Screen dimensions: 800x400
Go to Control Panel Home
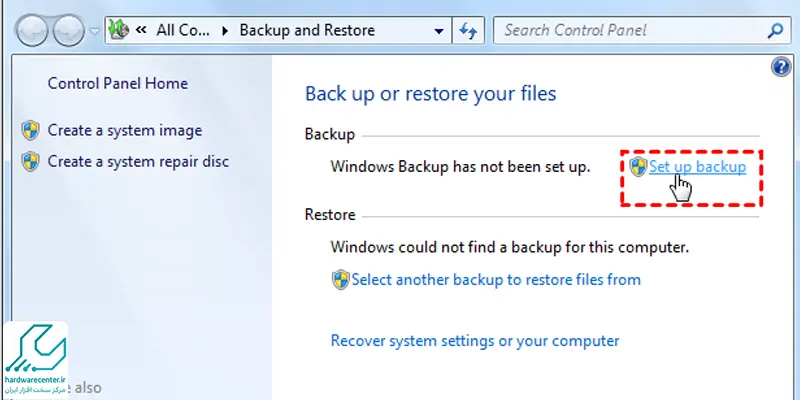coord(117,84)
